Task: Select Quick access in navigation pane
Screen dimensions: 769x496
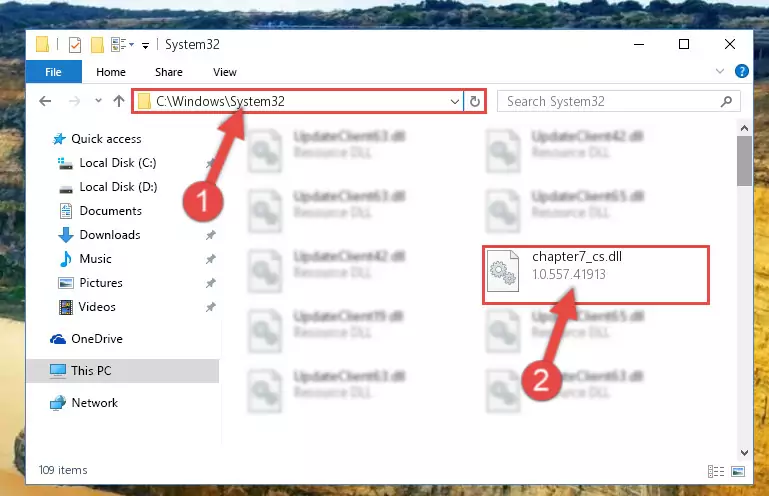Action: 106,139
